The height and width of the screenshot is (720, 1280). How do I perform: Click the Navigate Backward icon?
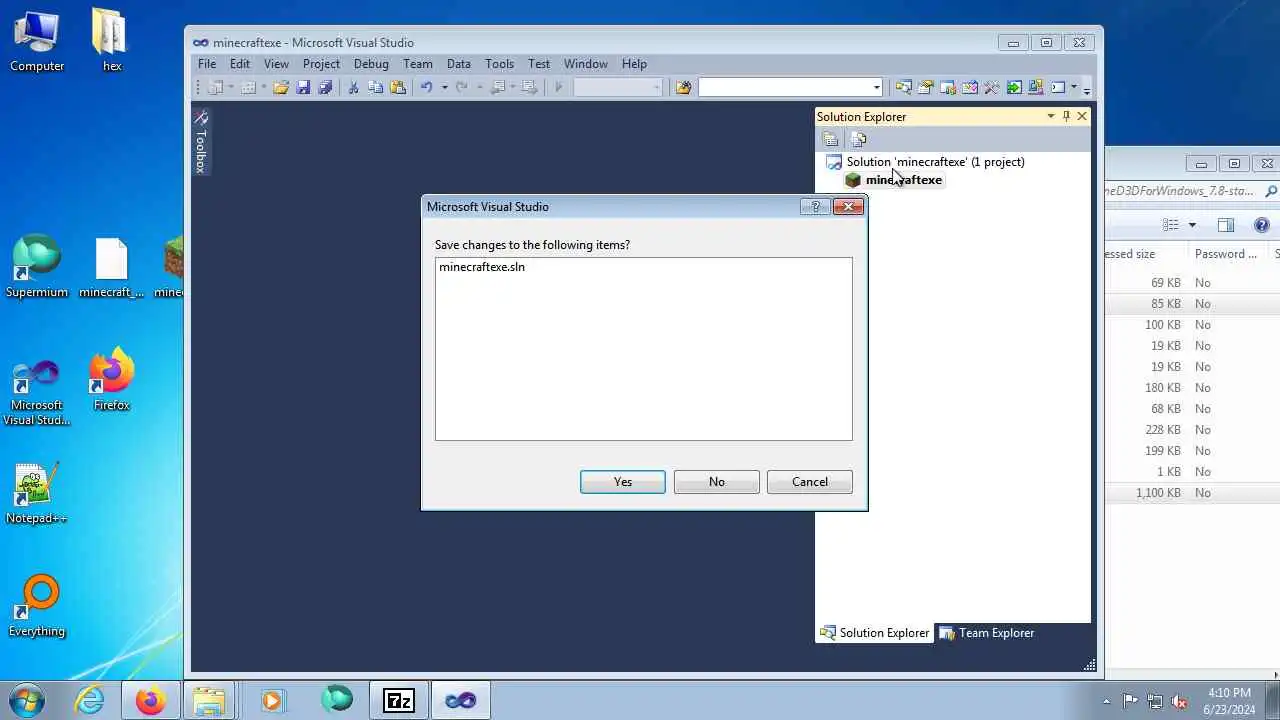[498, 88]
